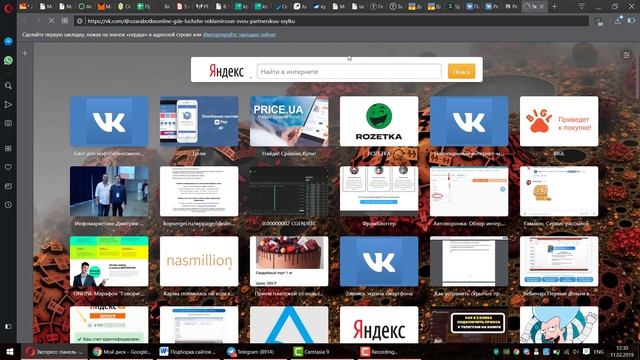The width and height of the screenshot is (640, 360).
Task: Open bookmarks heart icon in the sidebar
Action: (8, 167)
